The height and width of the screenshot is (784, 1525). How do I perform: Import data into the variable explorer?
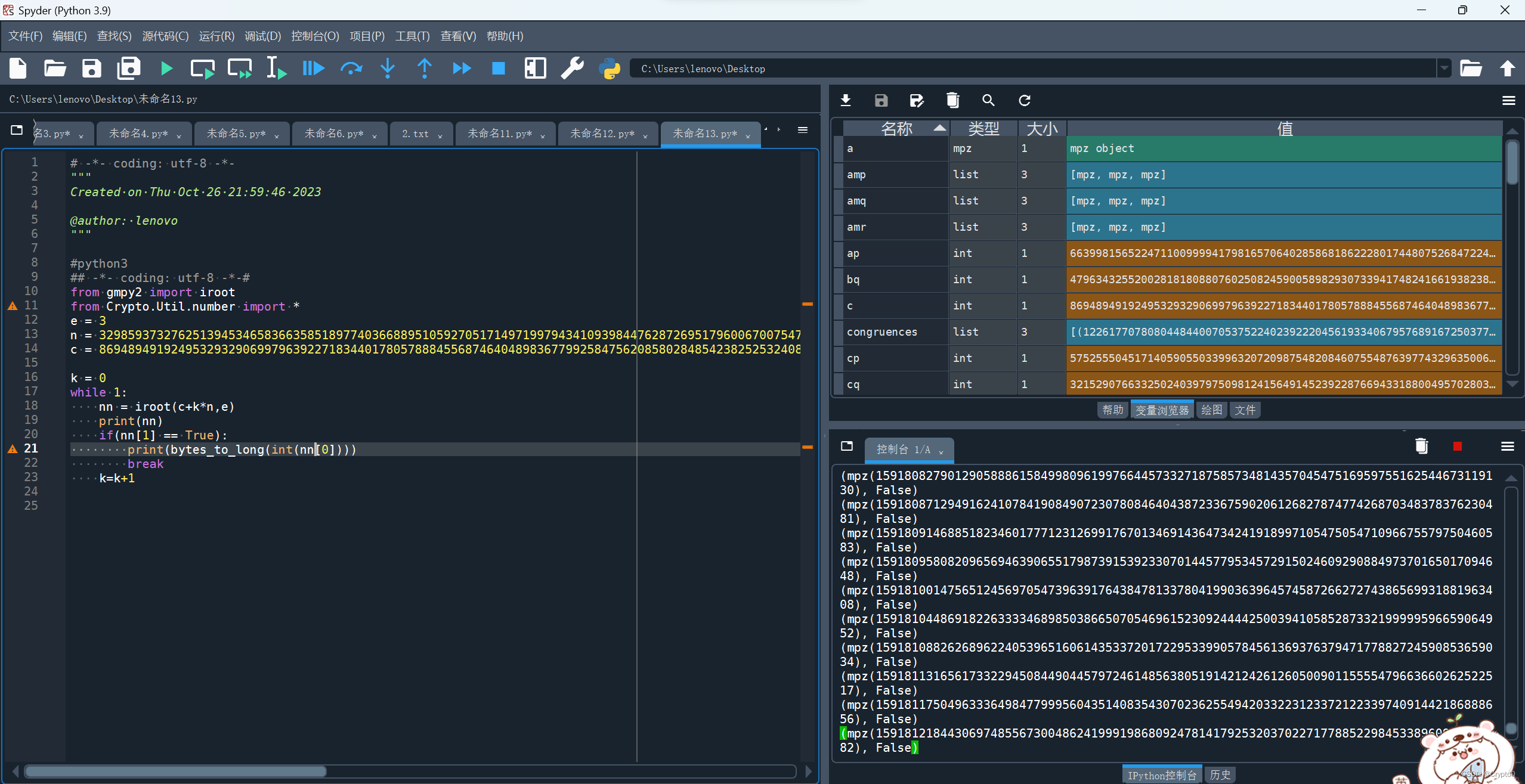pyautogui.click(x=846, y=100)
